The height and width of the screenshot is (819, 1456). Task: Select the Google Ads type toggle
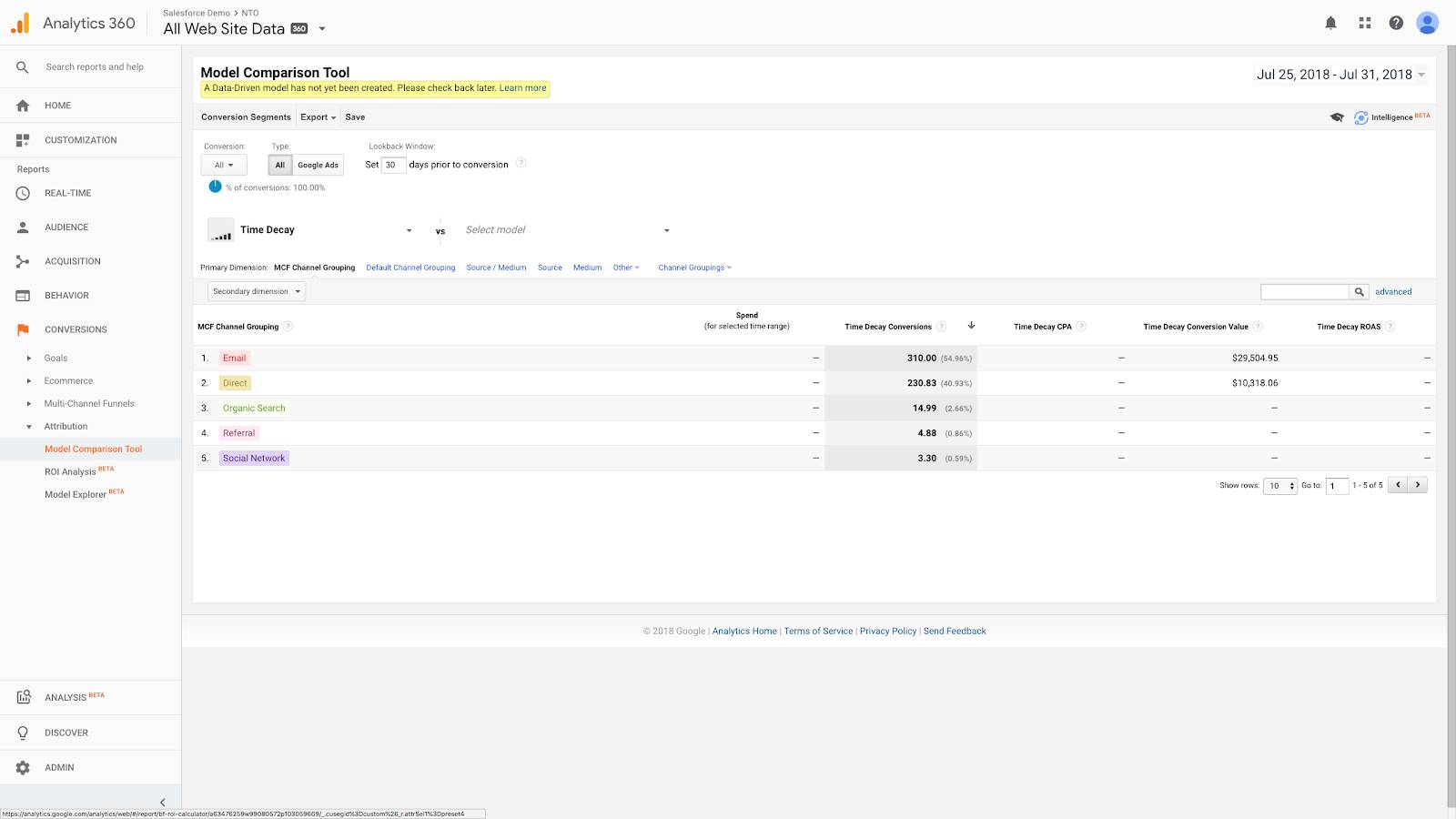pyautogui.click(x=318, y=165)
